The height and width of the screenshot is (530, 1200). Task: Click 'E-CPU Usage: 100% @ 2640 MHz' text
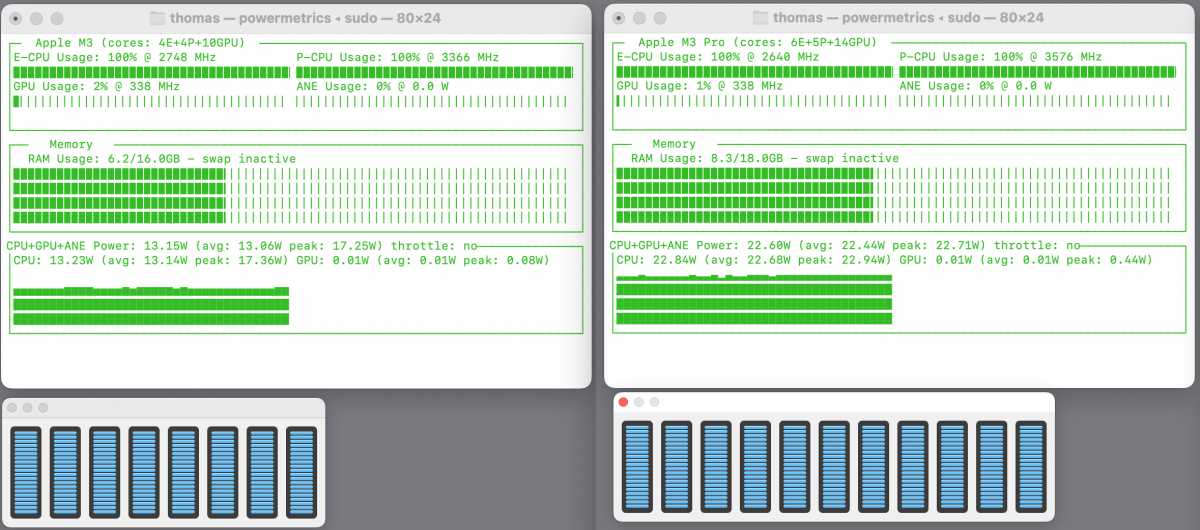718,57
